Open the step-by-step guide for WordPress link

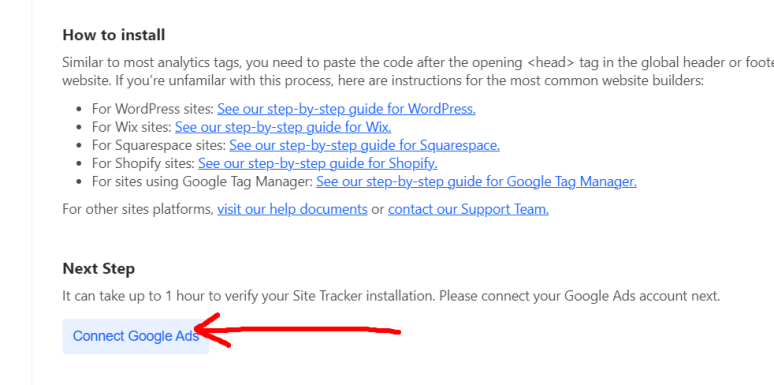click(347, 109)
